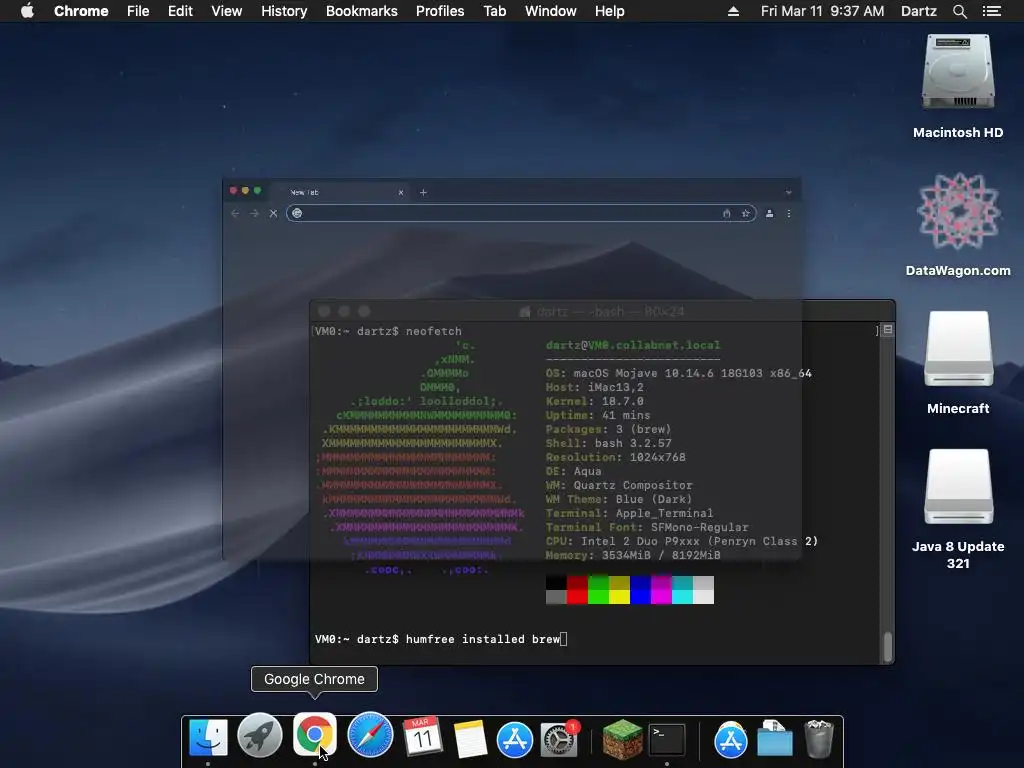The height and width of the screenshot is (768, 1024).
Task: Add a new tab with plus button
Action: tap(423, 192)
